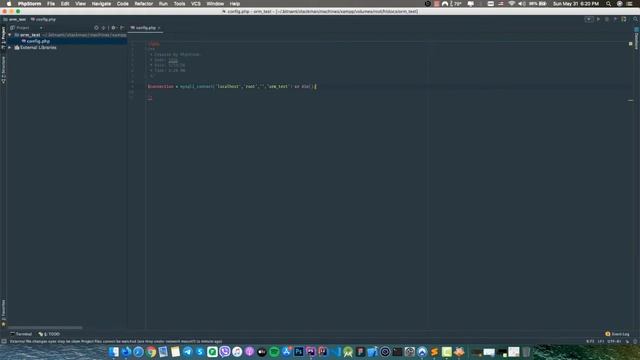The height and width of the screenshot is (360, 640).
Task: Open Photoshop from the Dock
Action: pyautogui.click(x=298, y=351)
